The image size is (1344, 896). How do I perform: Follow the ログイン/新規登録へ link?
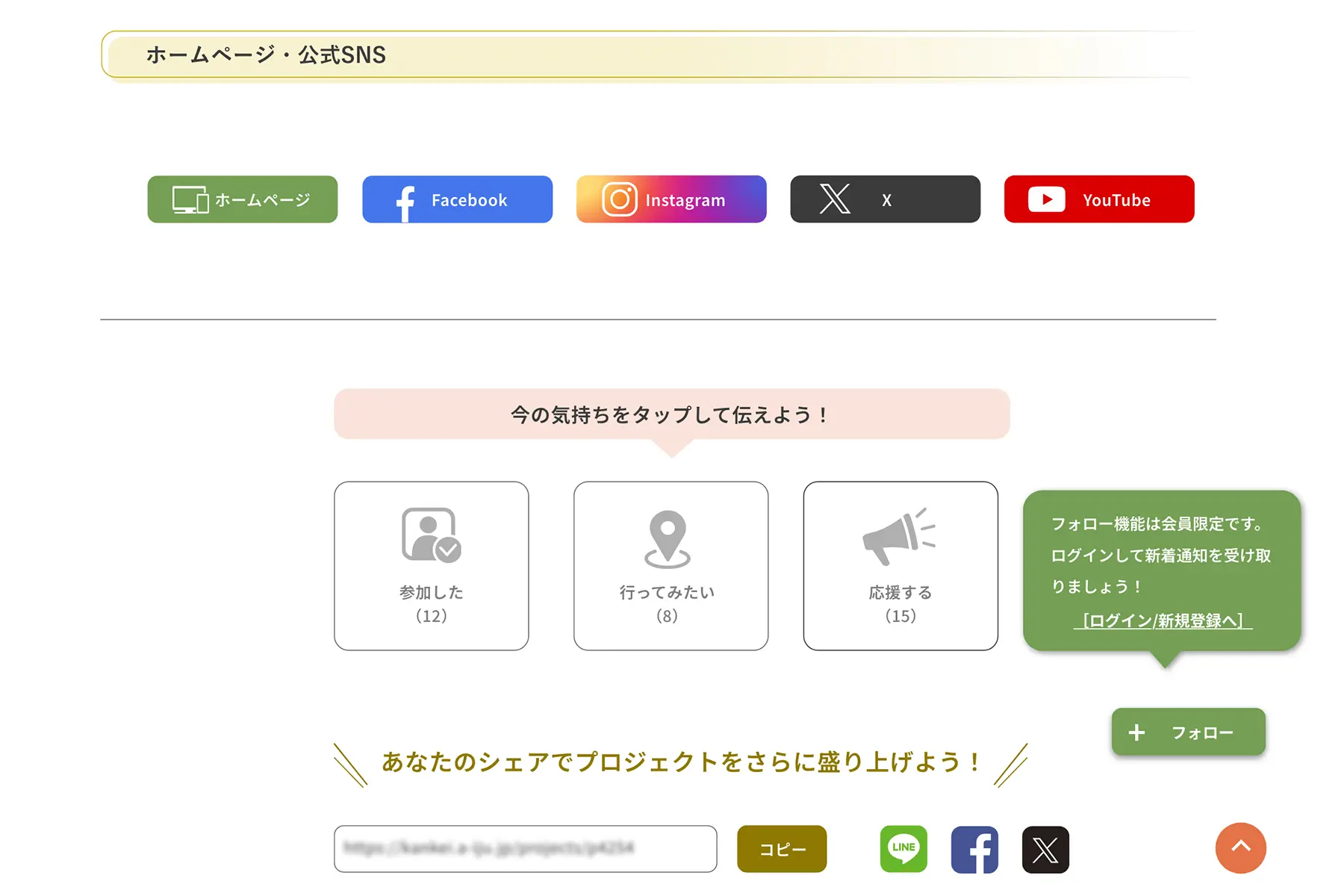click(x=1163, y=620)
